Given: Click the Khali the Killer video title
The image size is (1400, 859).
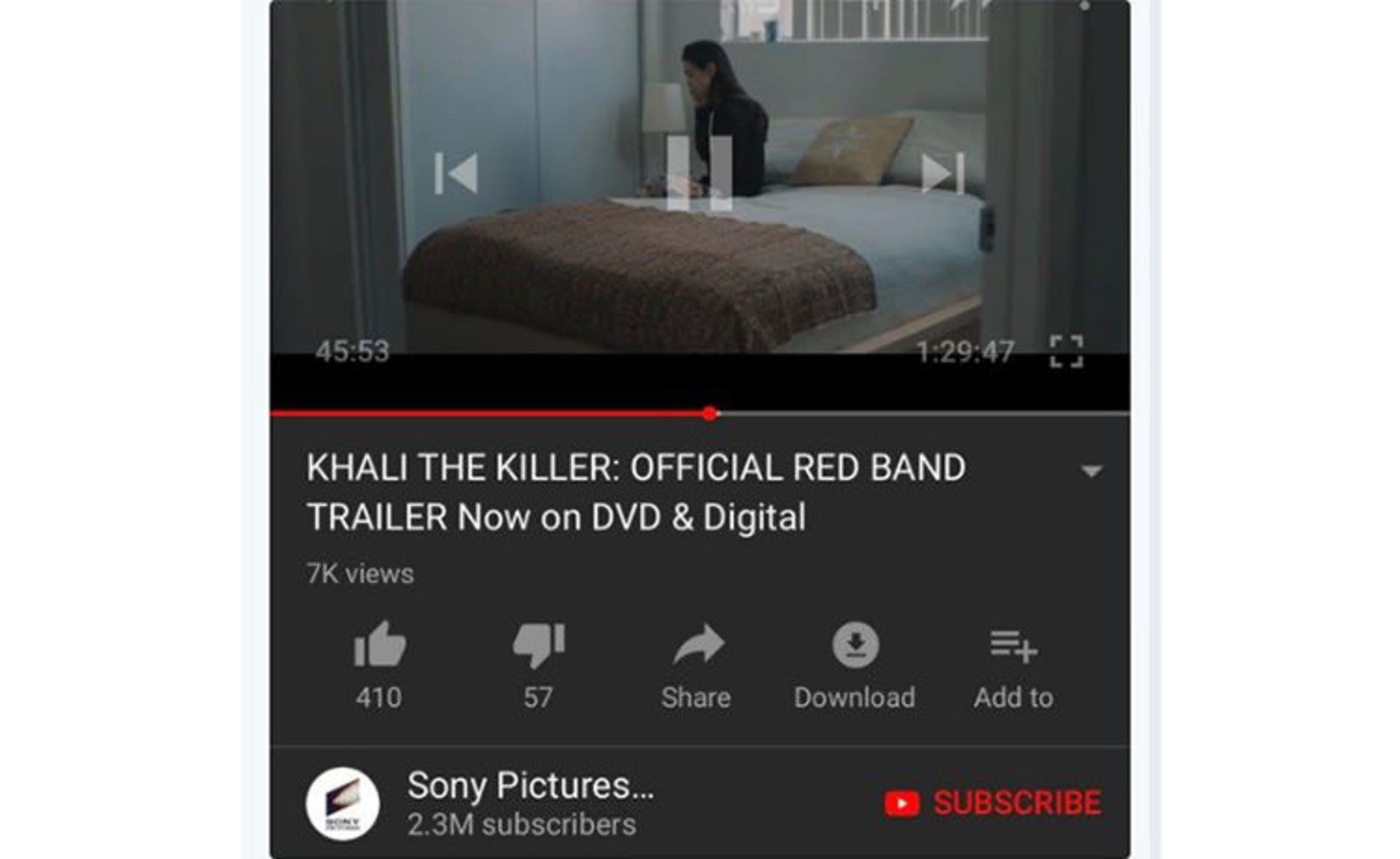Looking at the screenshot, I should coord(636,492).
